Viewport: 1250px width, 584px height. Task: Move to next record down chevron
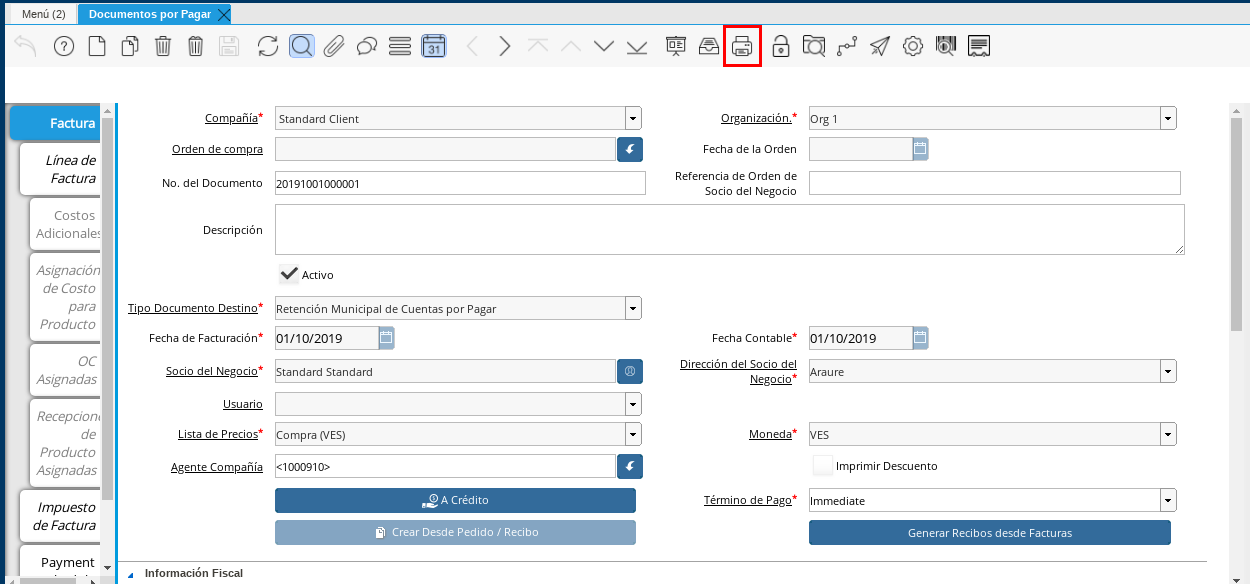coord(604,46)
